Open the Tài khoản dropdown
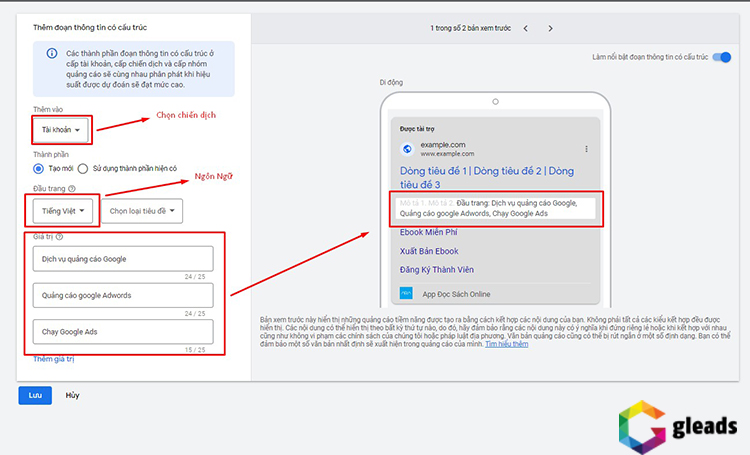 coord(60,129)
